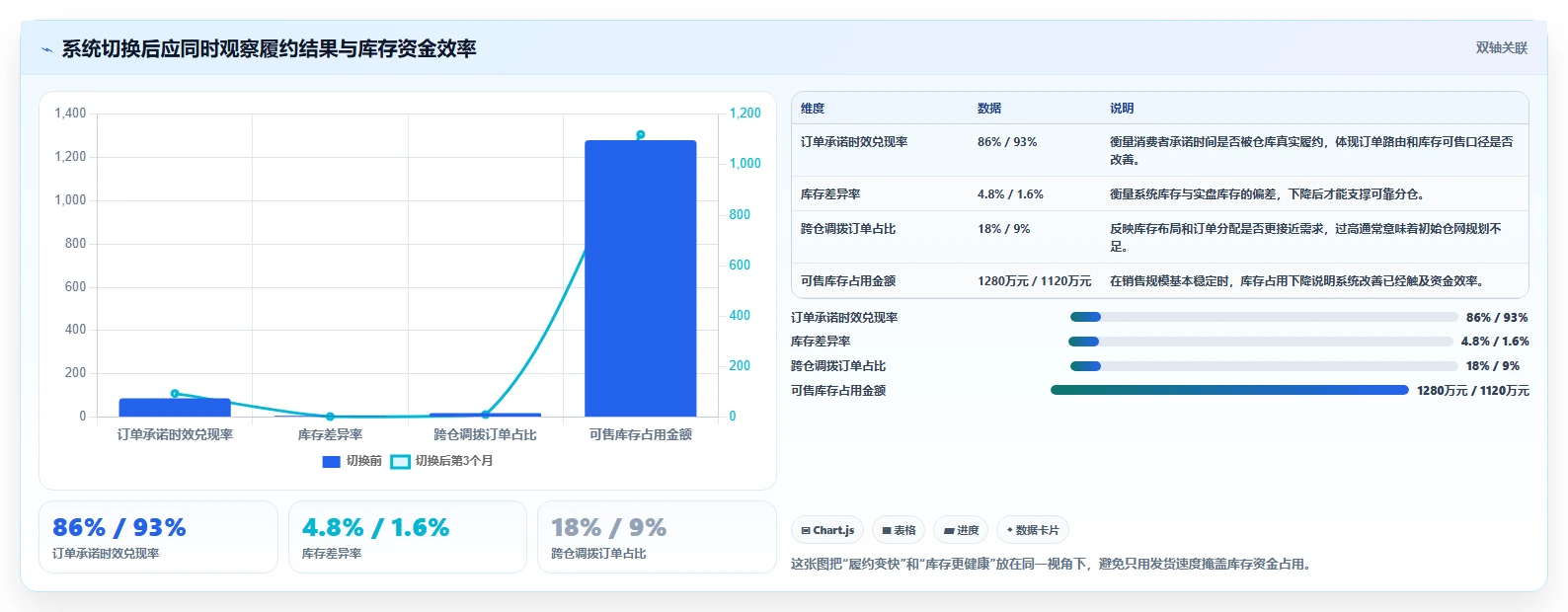1568x612 pixels.
Task: Click the 1280万元 / 1120万元 table cell
Action: (x=1034, y=281)
